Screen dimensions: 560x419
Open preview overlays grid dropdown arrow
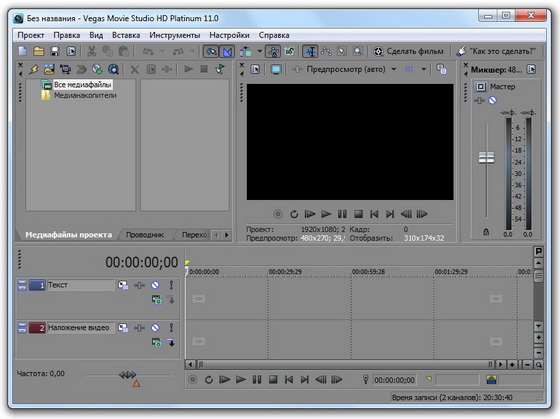click(424, 69)
